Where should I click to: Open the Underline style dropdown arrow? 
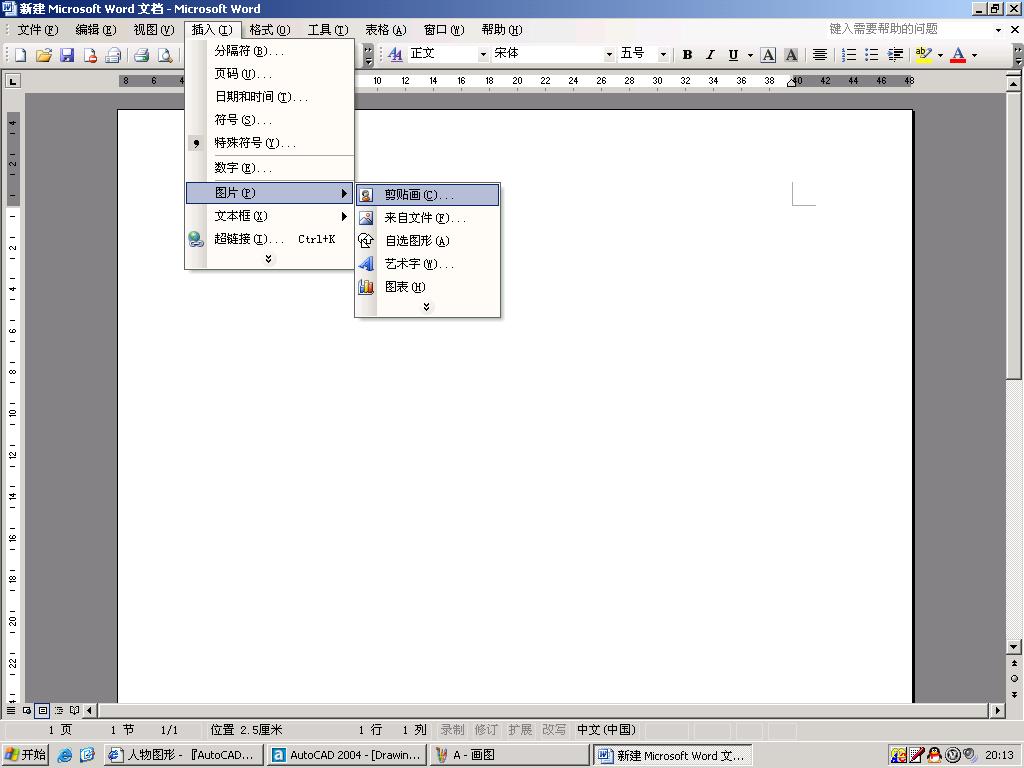[x=750, y=56]
